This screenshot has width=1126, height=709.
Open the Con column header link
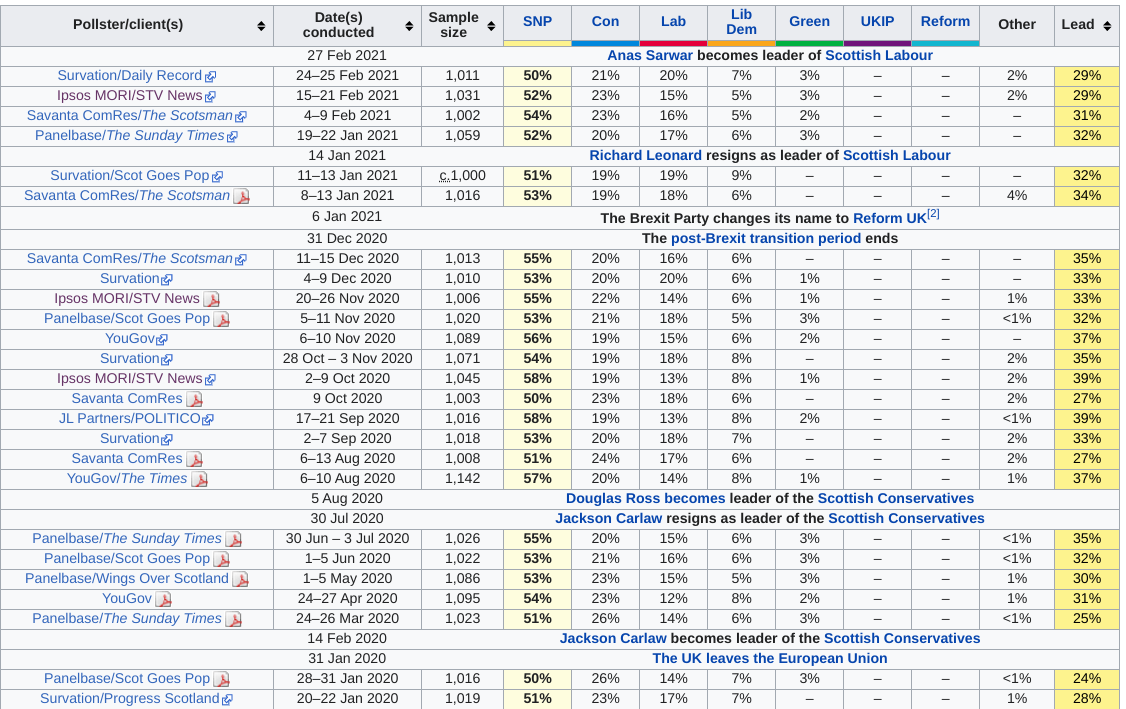(x=605, y=22)
